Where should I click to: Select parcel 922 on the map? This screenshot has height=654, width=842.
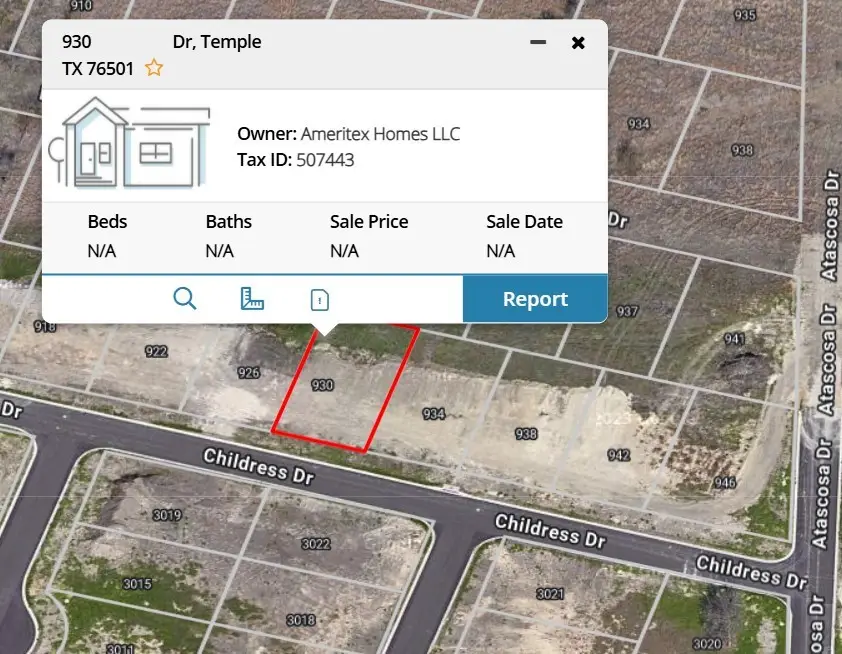pos(156,352)
